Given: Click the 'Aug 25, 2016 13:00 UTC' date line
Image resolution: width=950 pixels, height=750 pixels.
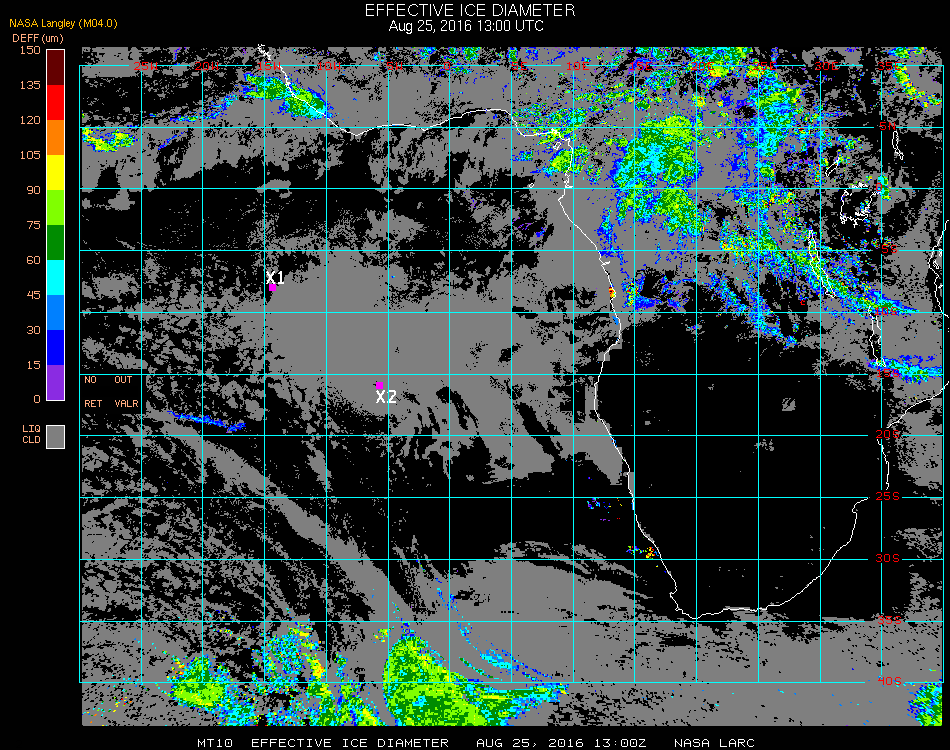Looking at the screenshot, I should click(466, 26).
